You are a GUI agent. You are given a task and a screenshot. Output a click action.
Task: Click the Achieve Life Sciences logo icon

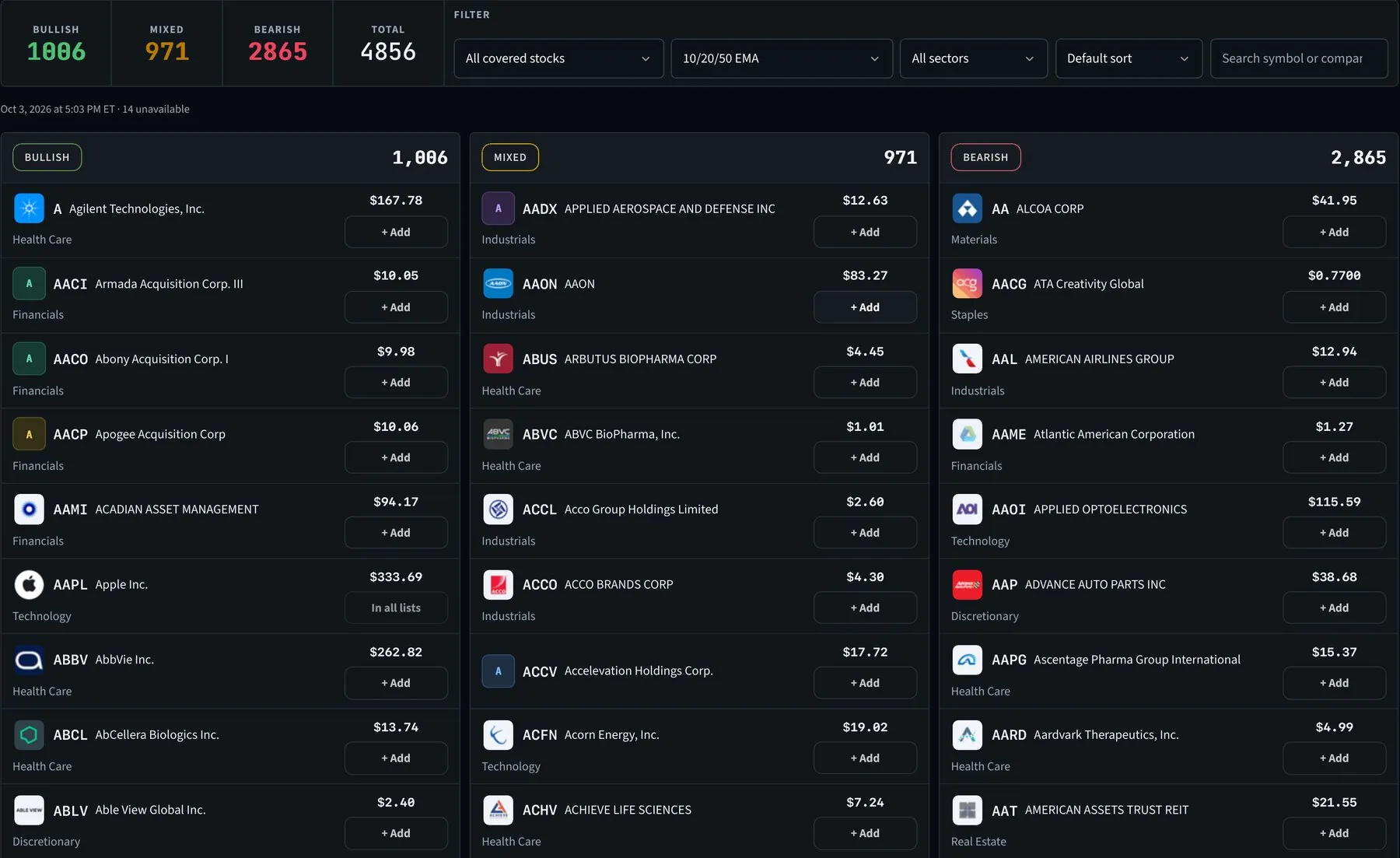point(498,810)
